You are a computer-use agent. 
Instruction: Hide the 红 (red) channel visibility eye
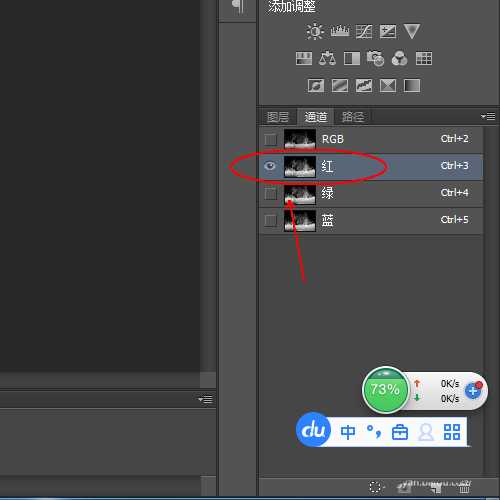point(270,166)
